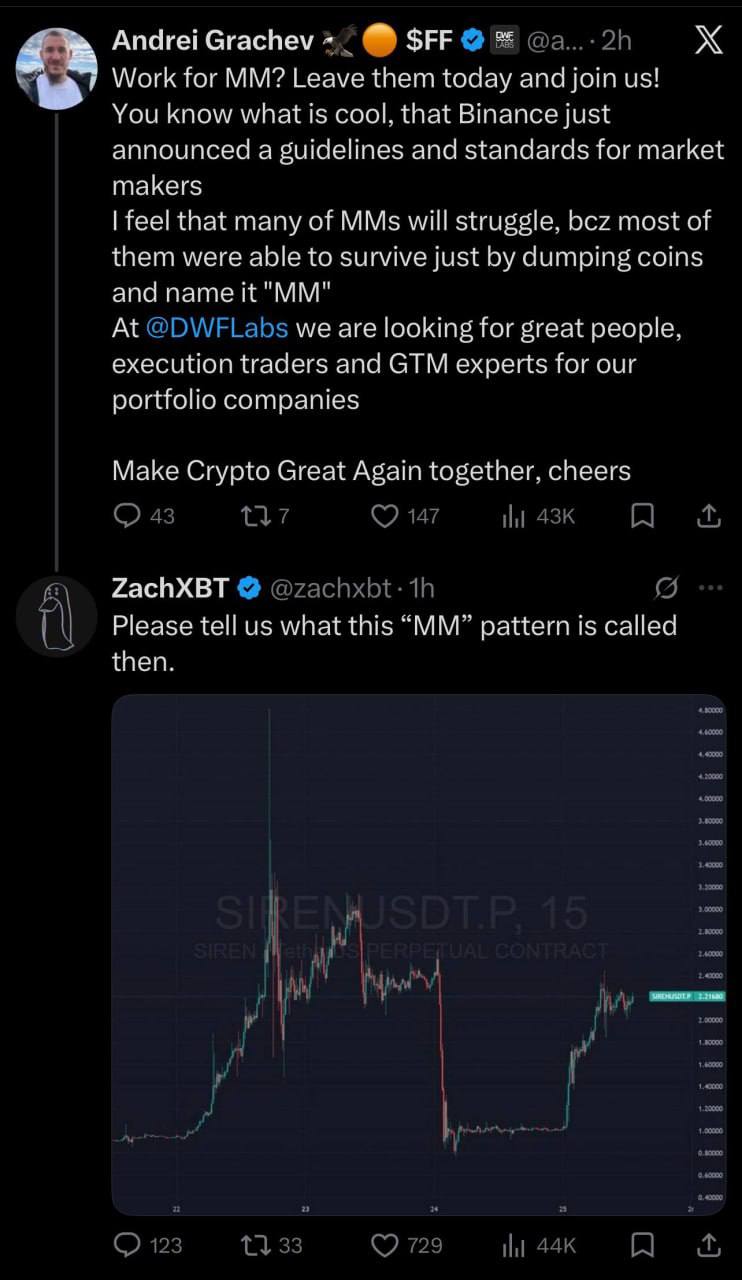742x1280 pixels.
Task: Reply to Andrei Grachev's post
Action: click(x=127, y=516)
